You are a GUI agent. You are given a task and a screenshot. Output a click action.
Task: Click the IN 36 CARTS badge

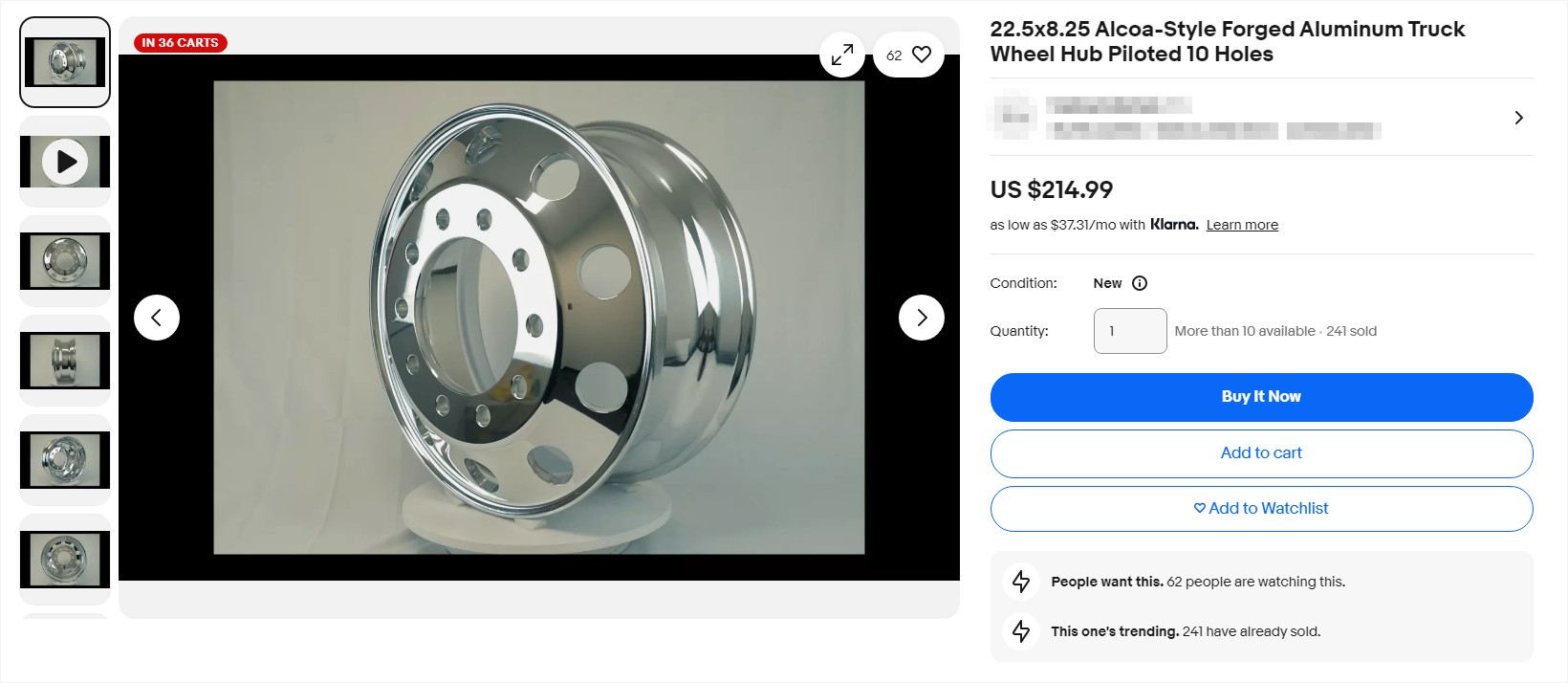[x=180, y=42]
